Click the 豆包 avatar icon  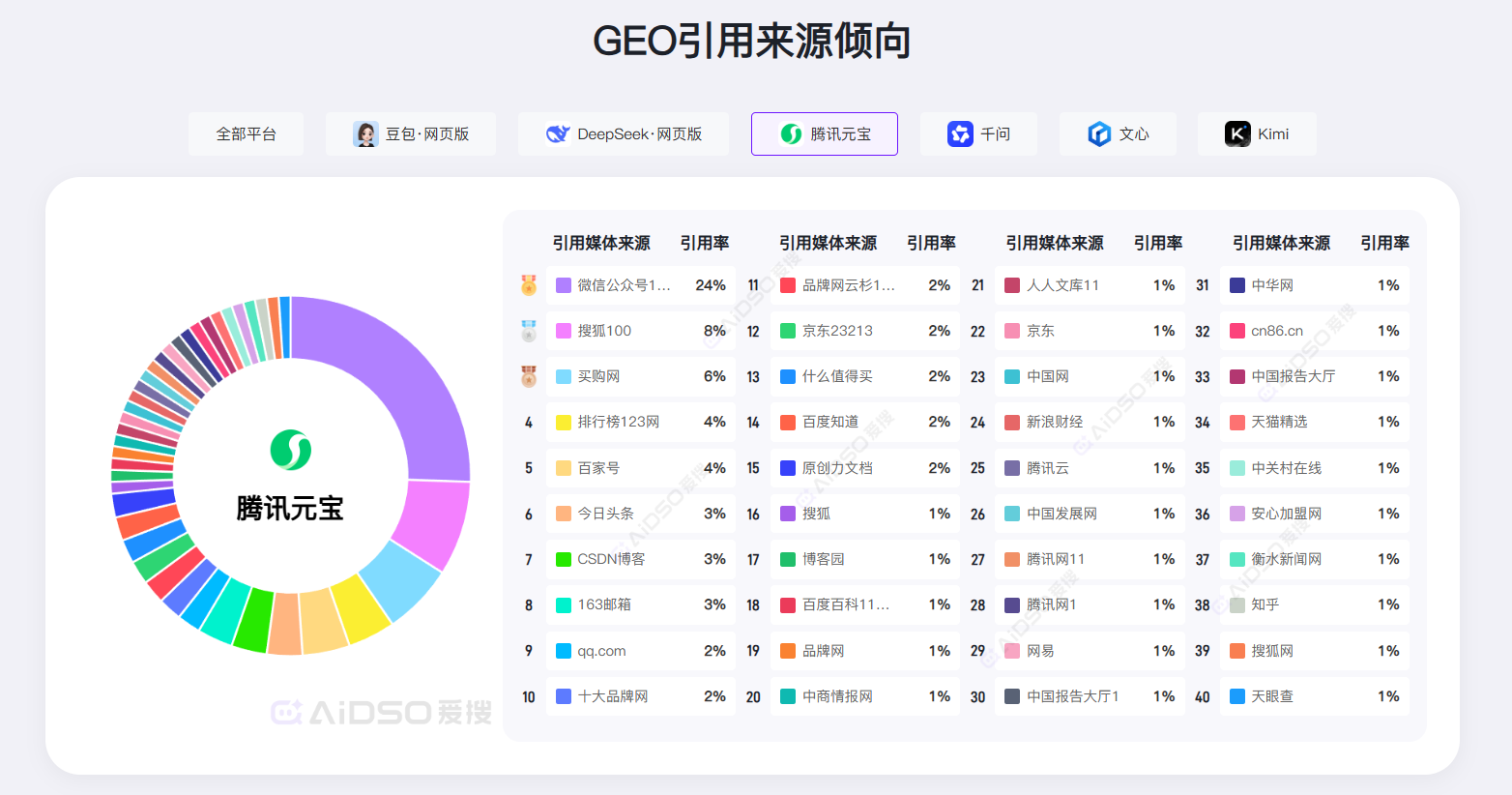pyautogui.click(x=365, y=134)
